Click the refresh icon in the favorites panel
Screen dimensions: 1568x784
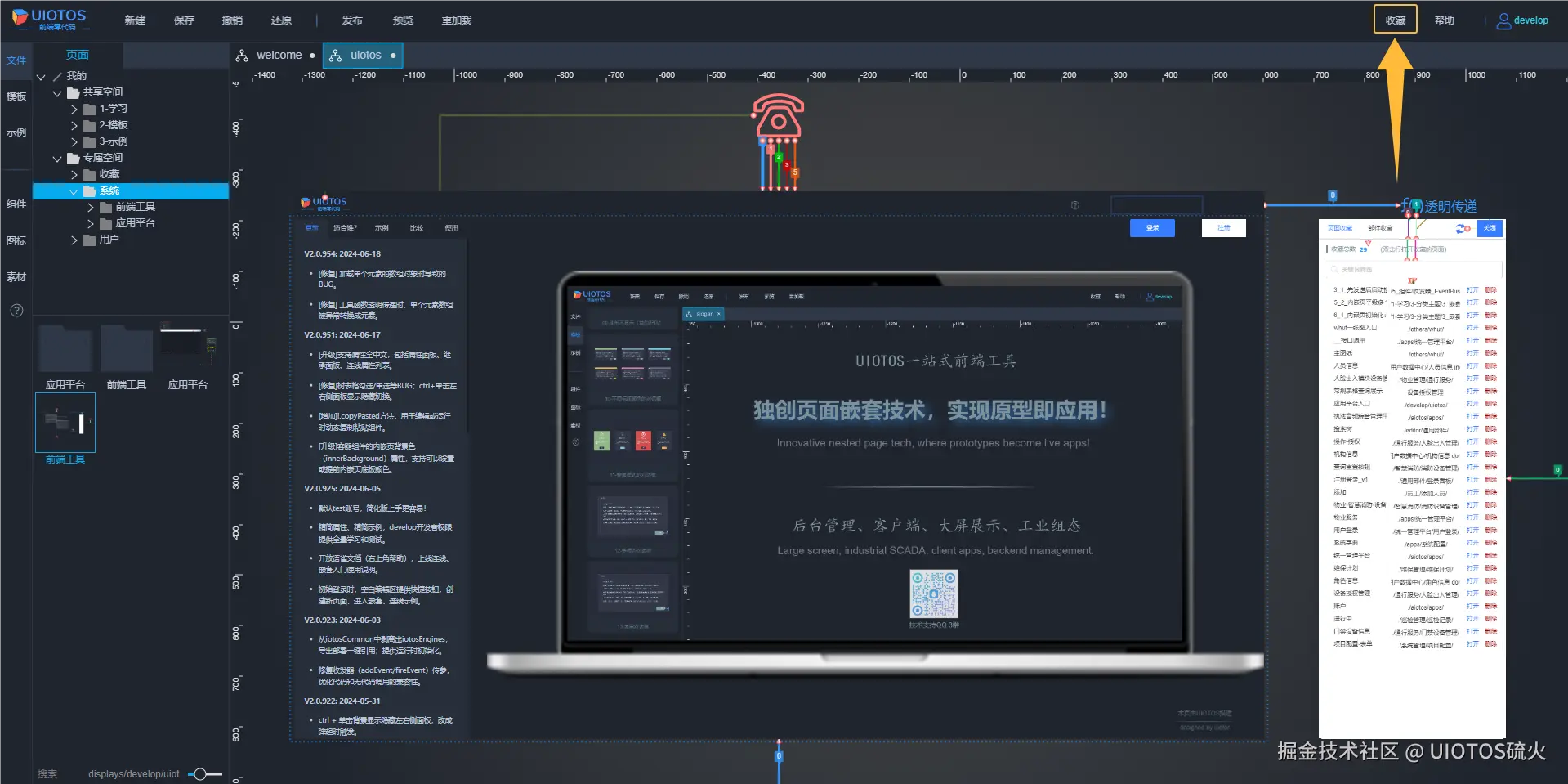click(x=1462, y=229)
